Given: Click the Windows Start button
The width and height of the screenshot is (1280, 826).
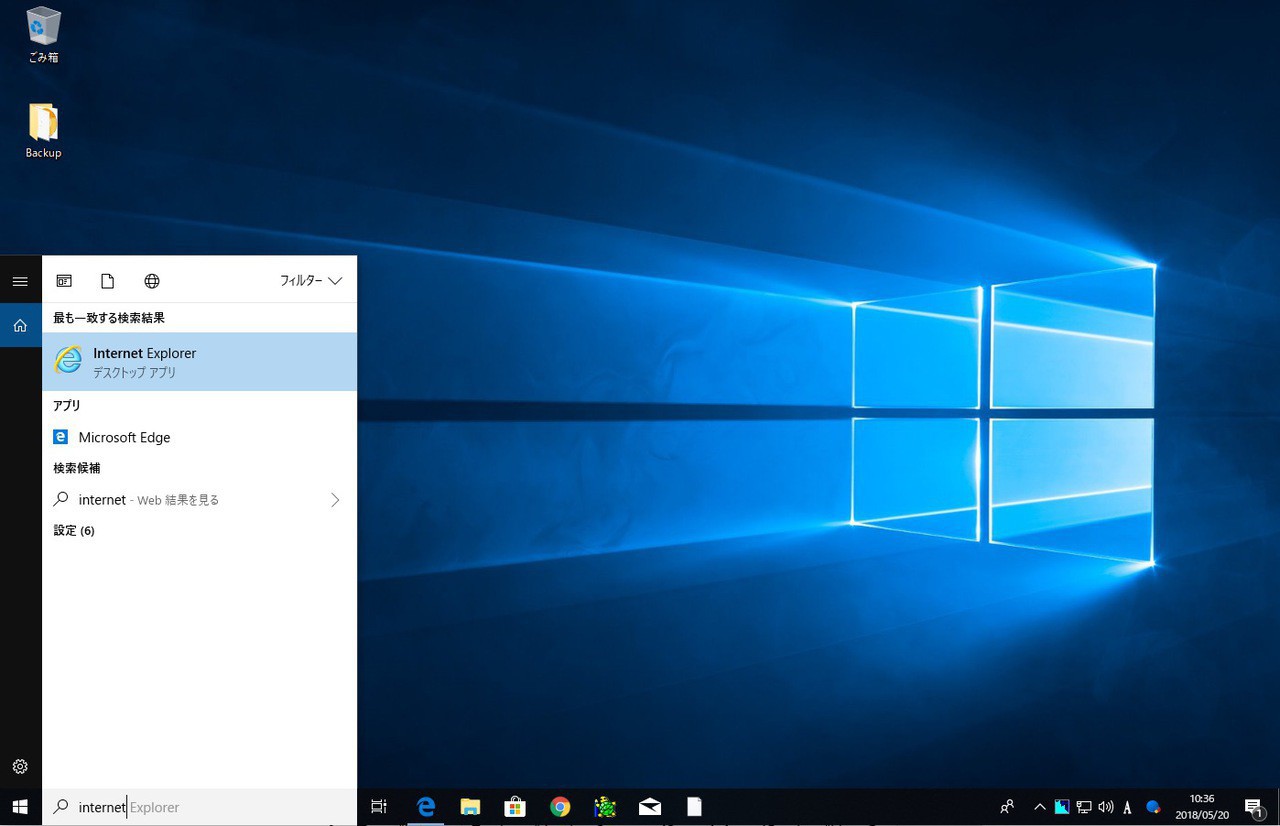Looking at the screenshot, I should (20, 807).
